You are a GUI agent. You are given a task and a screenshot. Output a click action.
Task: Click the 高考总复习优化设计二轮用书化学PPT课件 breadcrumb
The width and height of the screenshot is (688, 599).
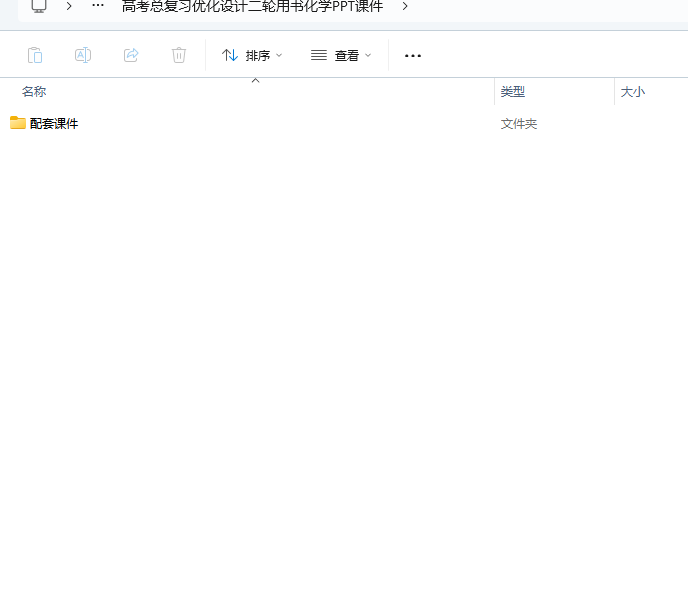coord(252,6)
